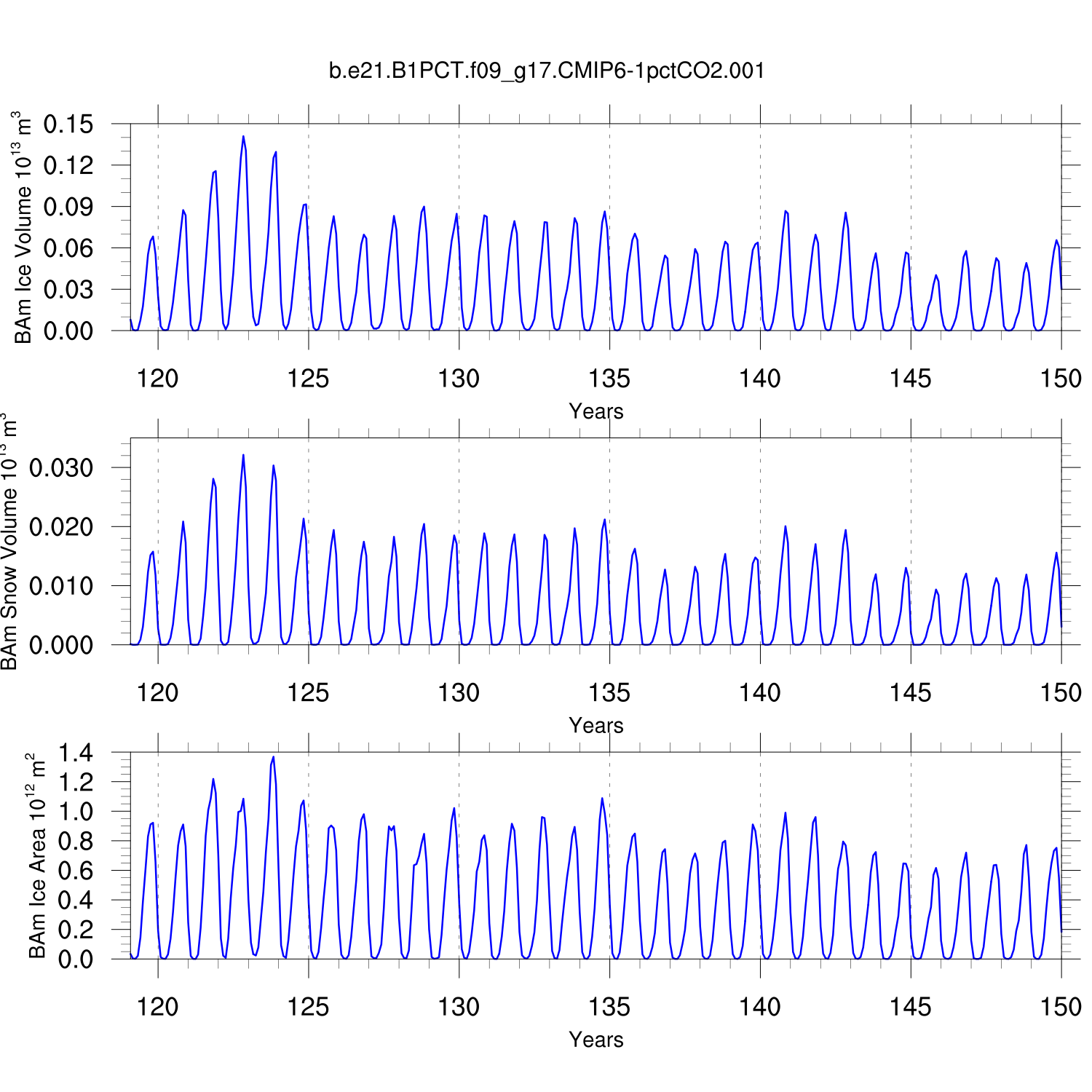Click the tallest peak in the ice volume plot
1092x1092 pixels.
[243, 137]
